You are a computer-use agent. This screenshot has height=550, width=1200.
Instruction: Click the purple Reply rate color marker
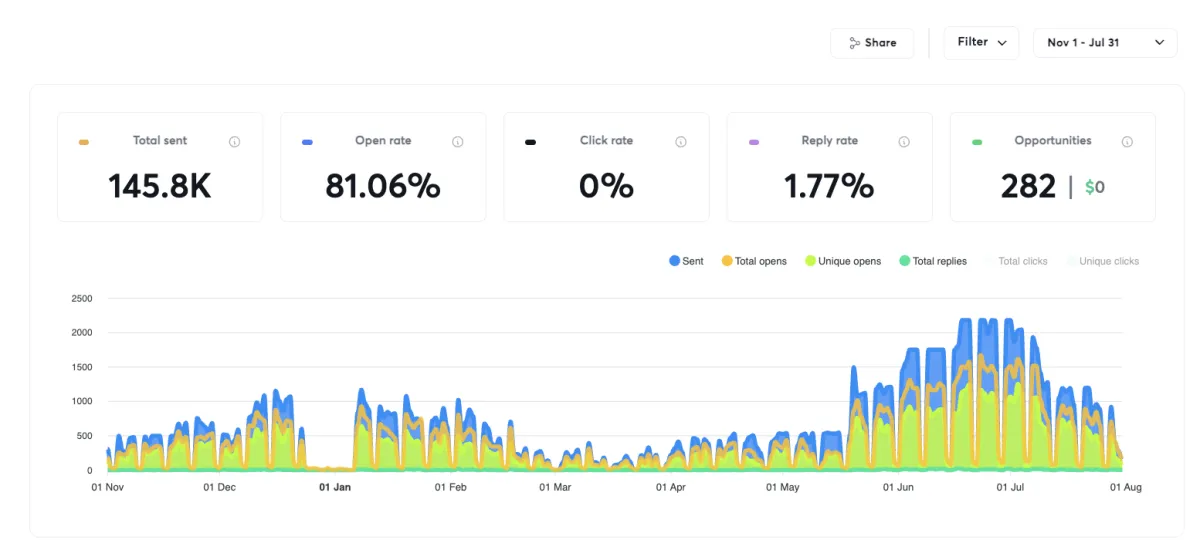pyautogui.click(x=754, y=143)
